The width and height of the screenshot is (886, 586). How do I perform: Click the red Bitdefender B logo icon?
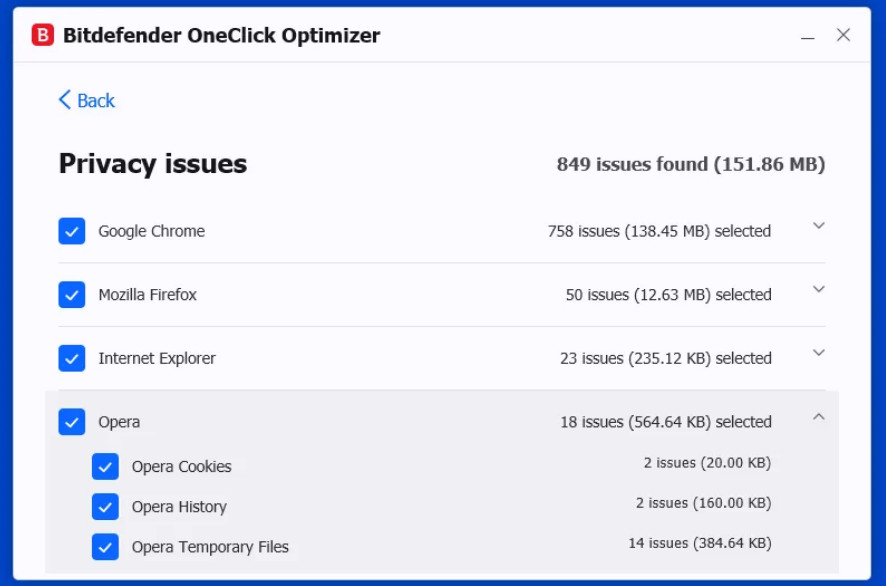42,34
